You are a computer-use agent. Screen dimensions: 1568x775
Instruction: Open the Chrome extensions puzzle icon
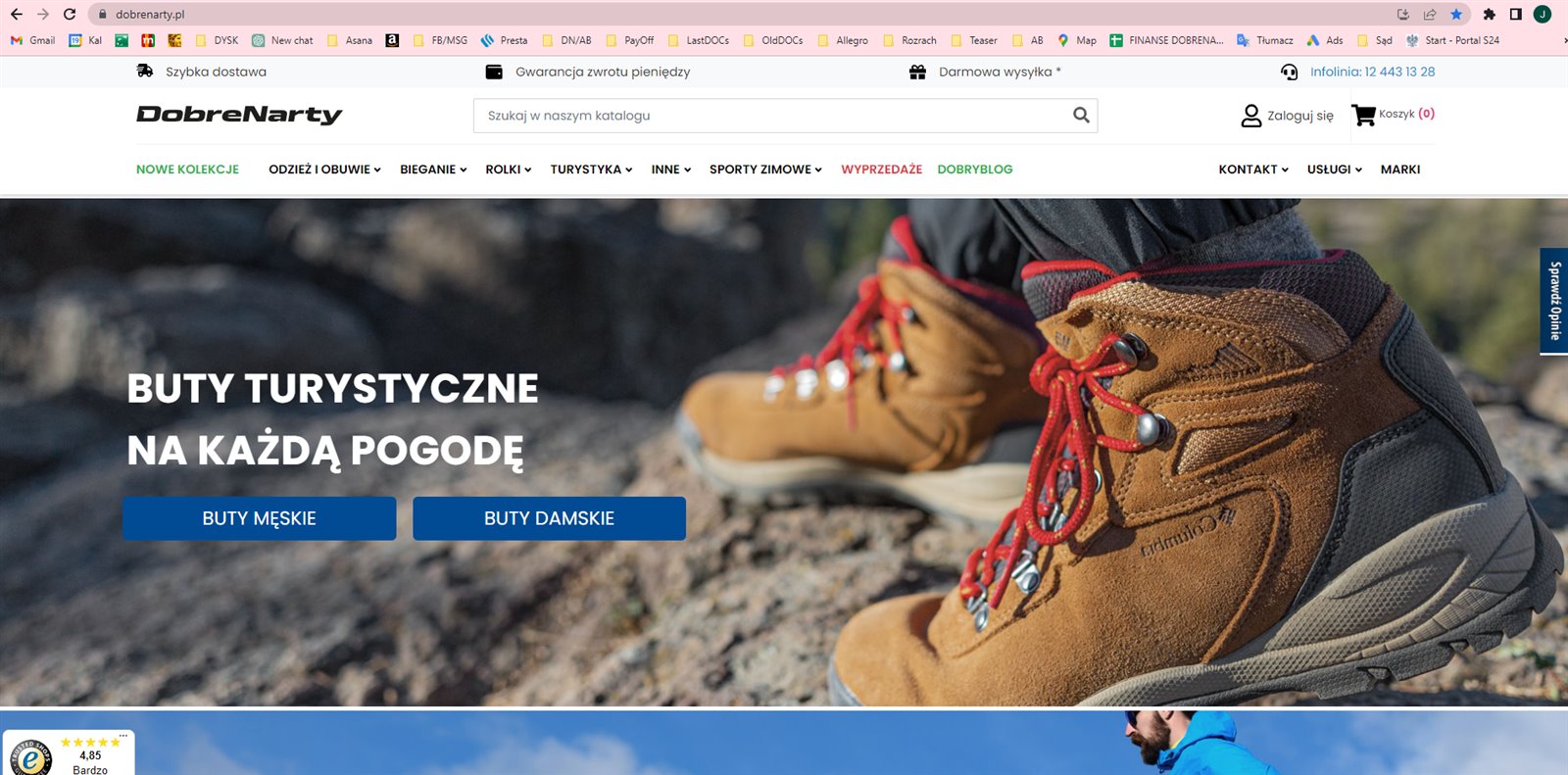[x=1489, y=14]
